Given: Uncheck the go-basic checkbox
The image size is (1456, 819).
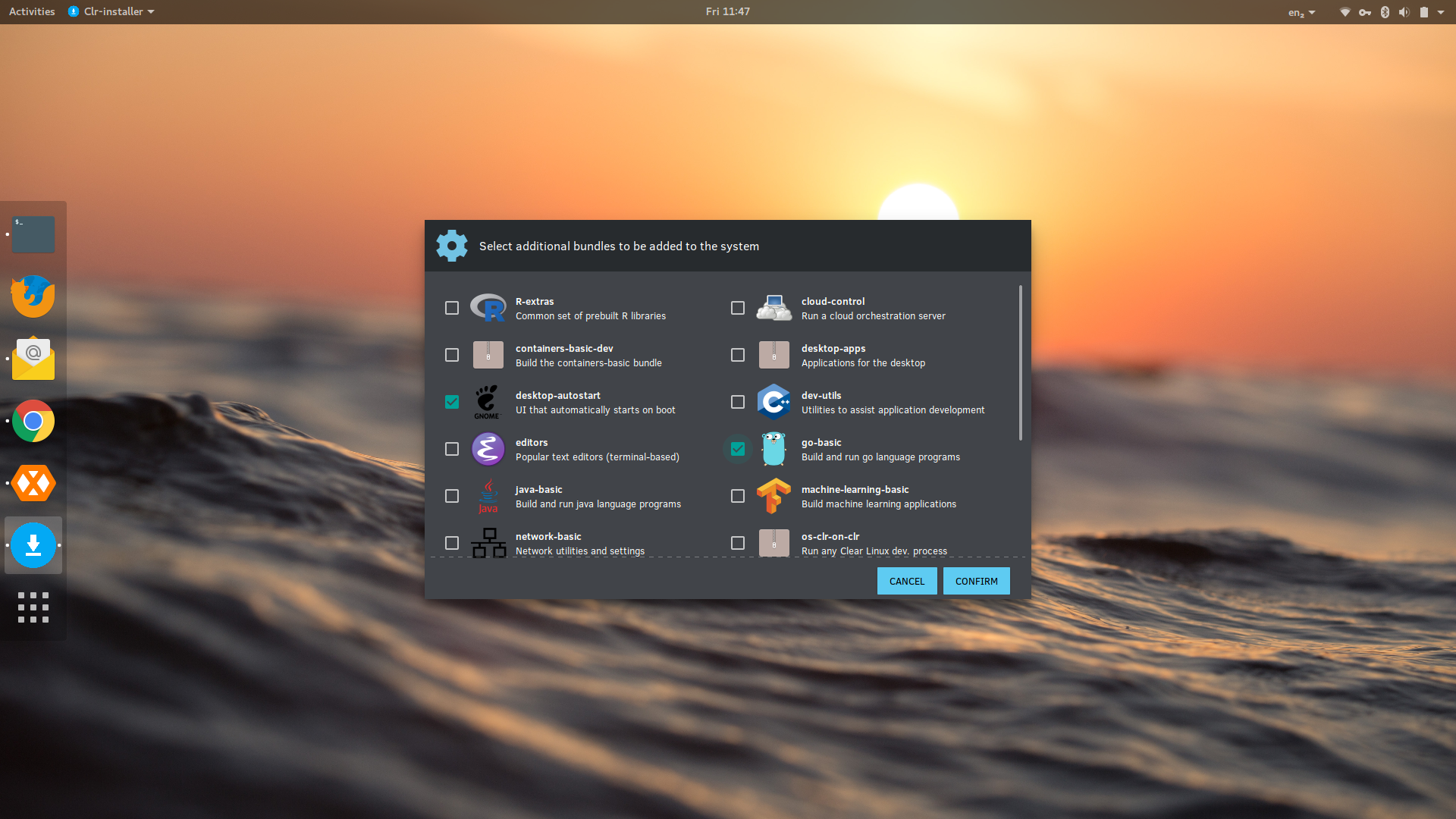Looking at the screenshot, I should [x=738, y=449].
